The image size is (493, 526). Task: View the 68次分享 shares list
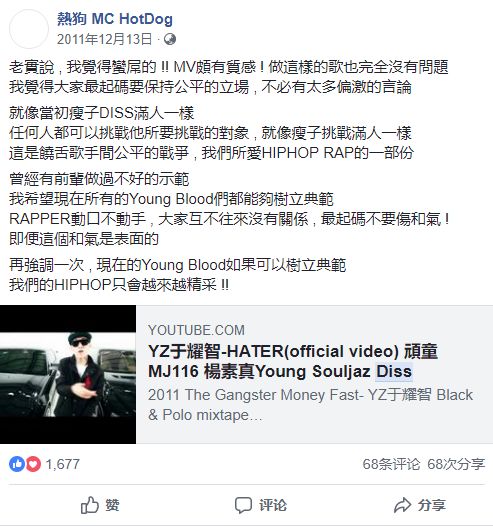(456, 464)
